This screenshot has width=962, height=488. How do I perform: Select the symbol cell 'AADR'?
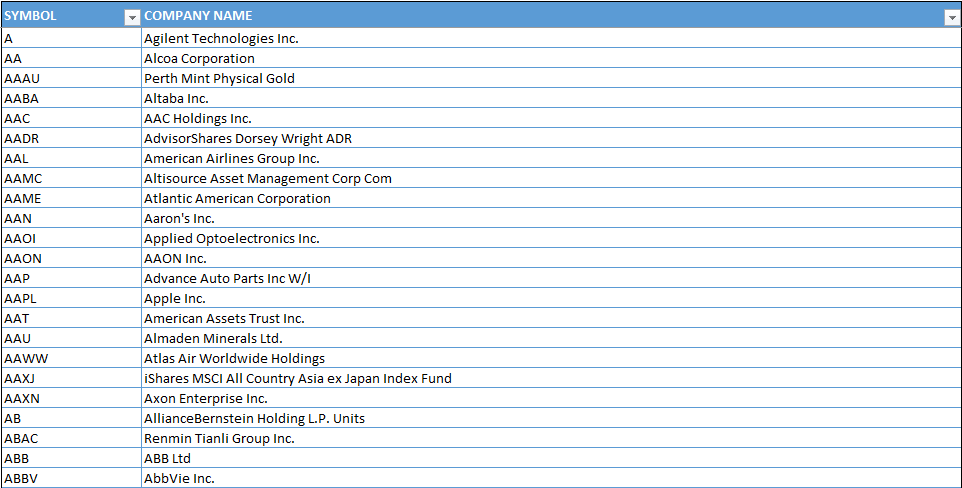(71, 138)
